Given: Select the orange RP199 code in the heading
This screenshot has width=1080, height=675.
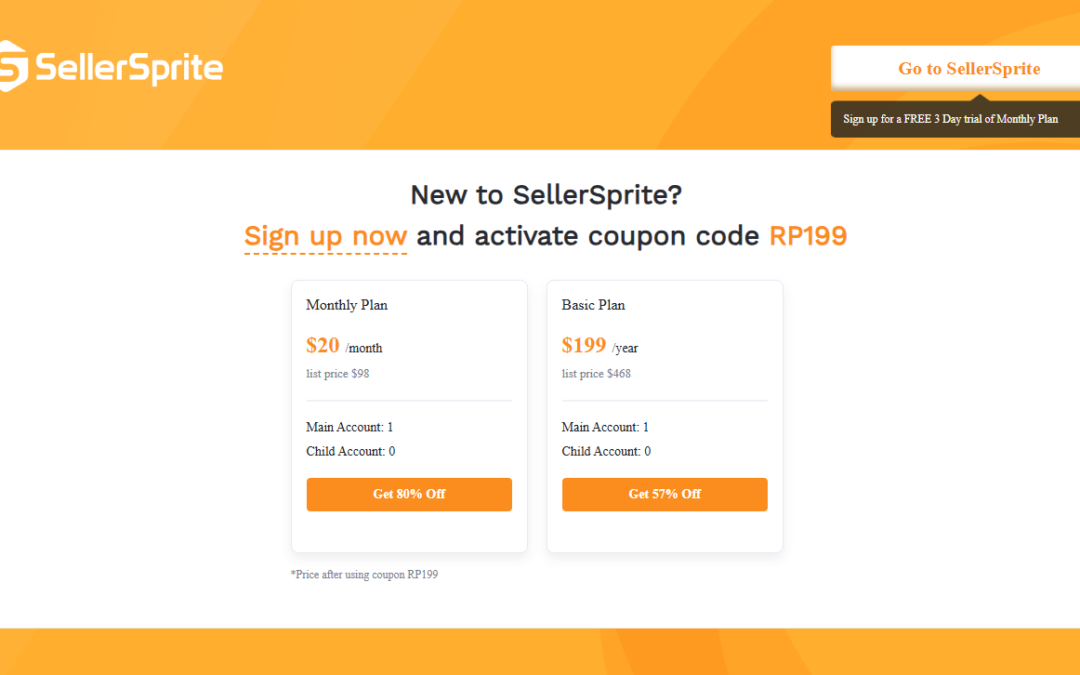Looking at the screenshot, I should click(807, 236).
